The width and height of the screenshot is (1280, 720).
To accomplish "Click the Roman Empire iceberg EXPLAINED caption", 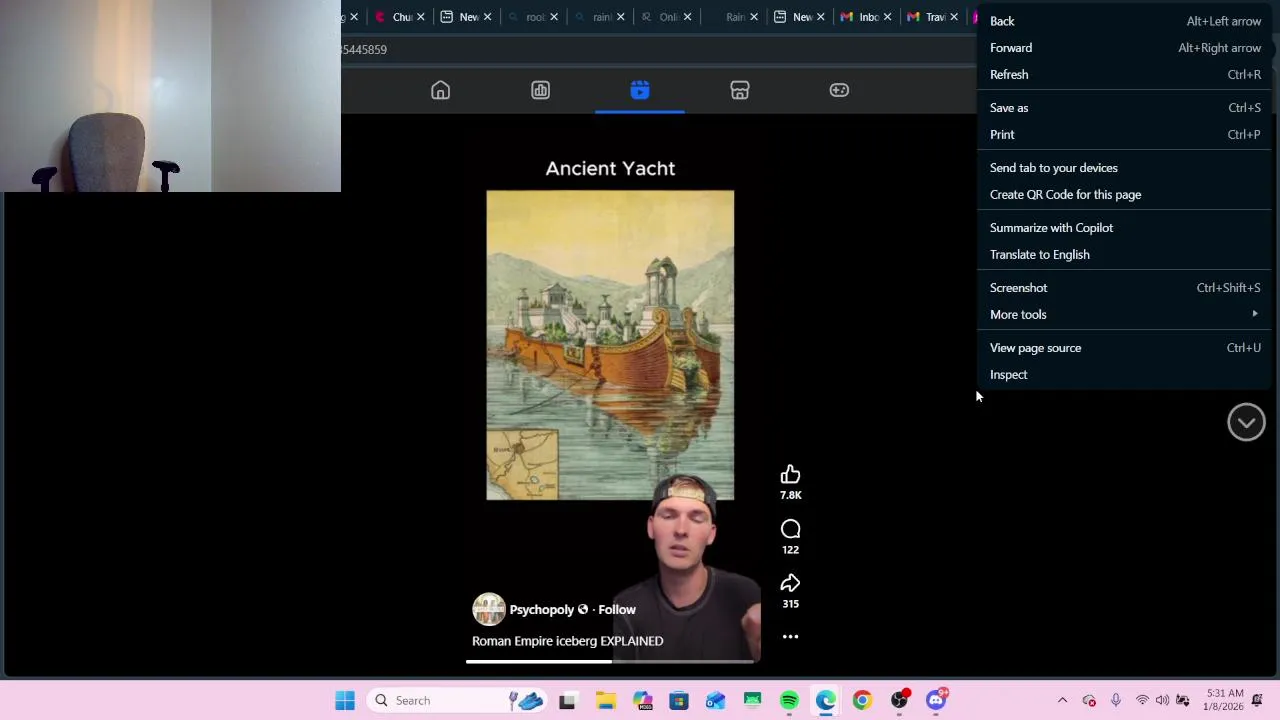I will pos(567,641).
